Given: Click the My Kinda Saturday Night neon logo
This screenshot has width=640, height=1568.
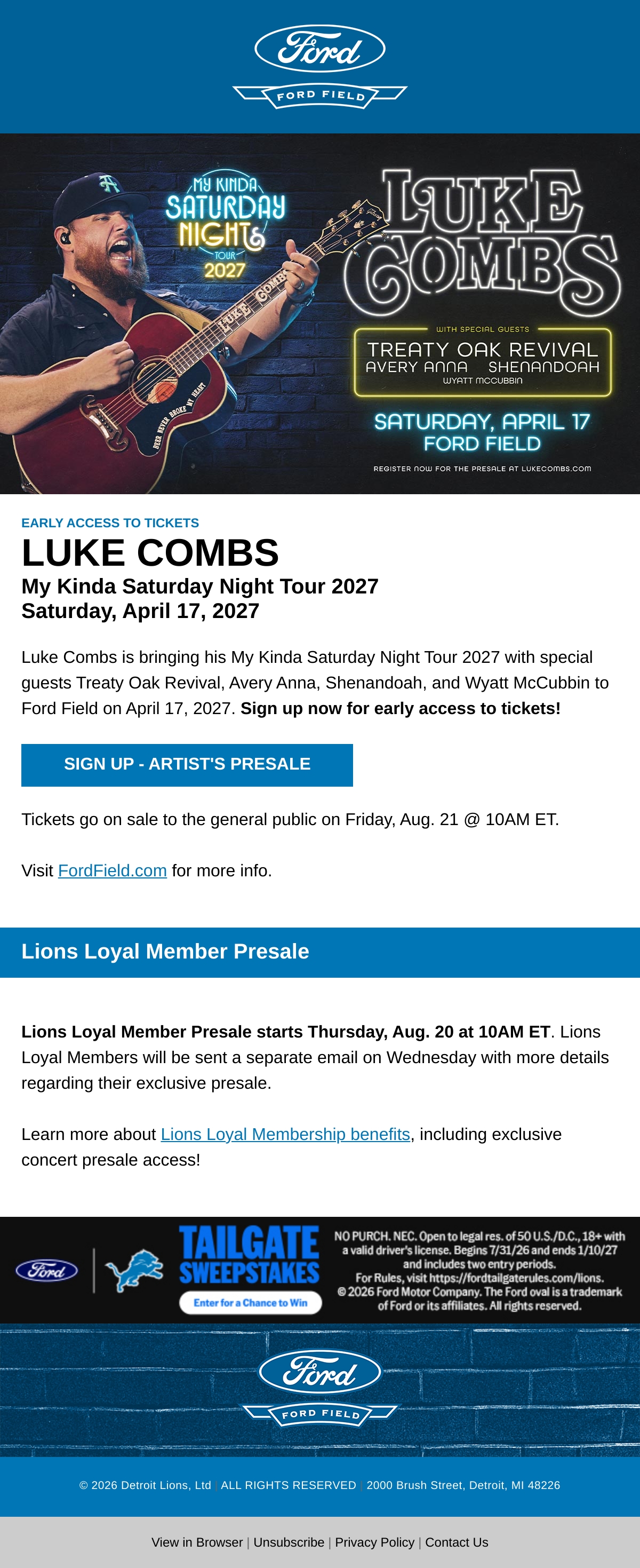Looking at the screenshot, I should pyautogui.click(x=225, y=225).
